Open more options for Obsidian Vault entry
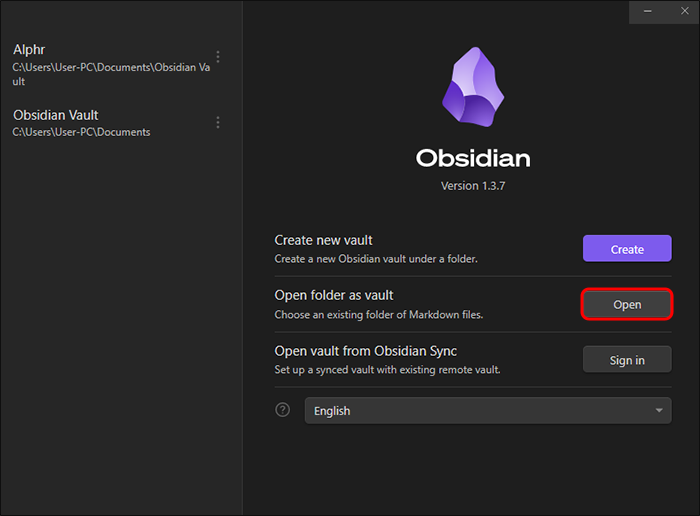Viewport: 700px width, 516px height. click(x=218, y=122)
